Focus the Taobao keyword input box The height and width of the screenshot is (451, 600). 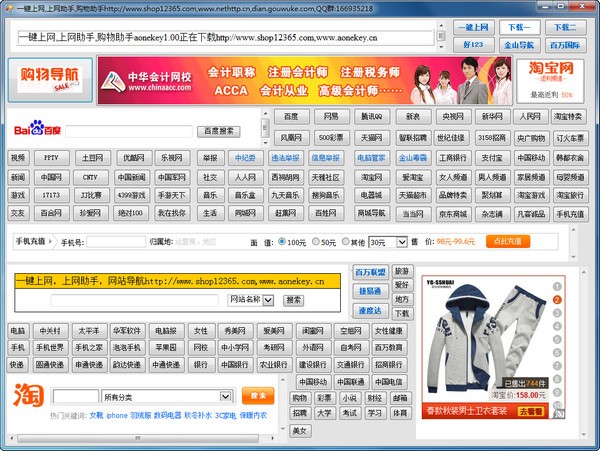(76, 397)
